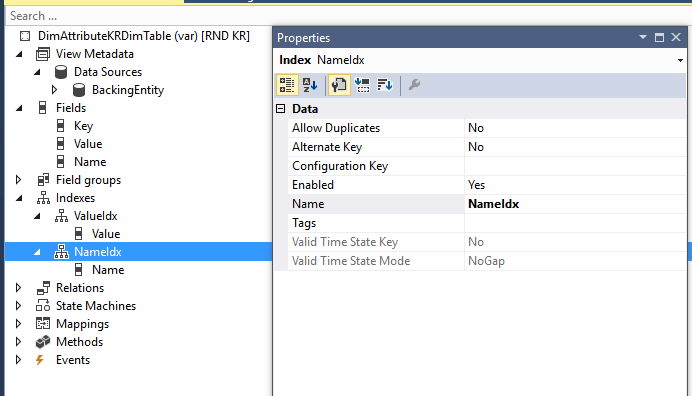Screen dimensions: 692x396
Task: Click the ValueIdx index icon
Action: (x=61, y=216)
